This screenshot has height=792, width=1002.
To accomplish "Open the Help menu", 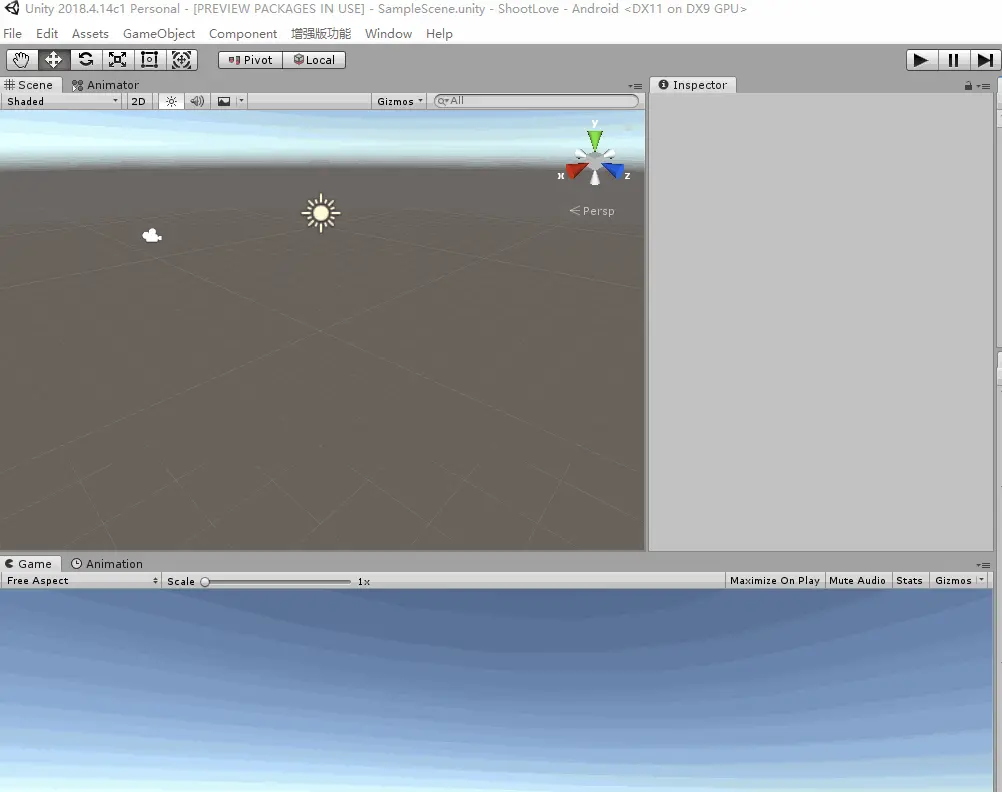I will tap(439, 33).
